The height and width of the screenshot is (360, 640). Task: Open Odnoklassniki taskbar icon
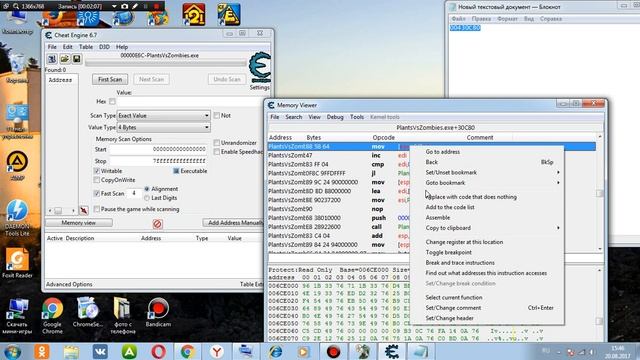click(x=42, y=351)
